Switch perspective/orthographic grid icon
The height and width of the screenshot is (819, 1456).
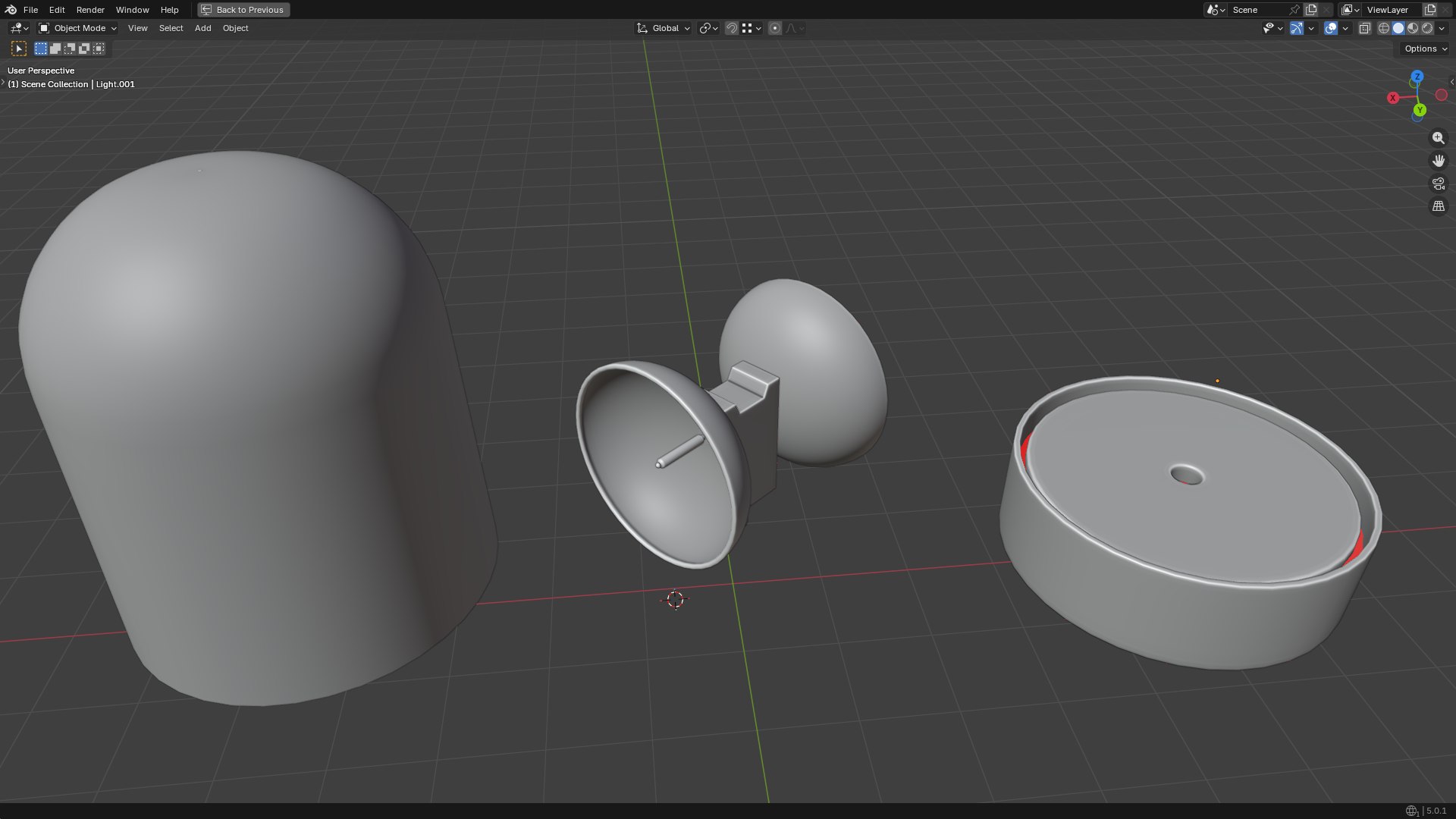(1438, 206)
